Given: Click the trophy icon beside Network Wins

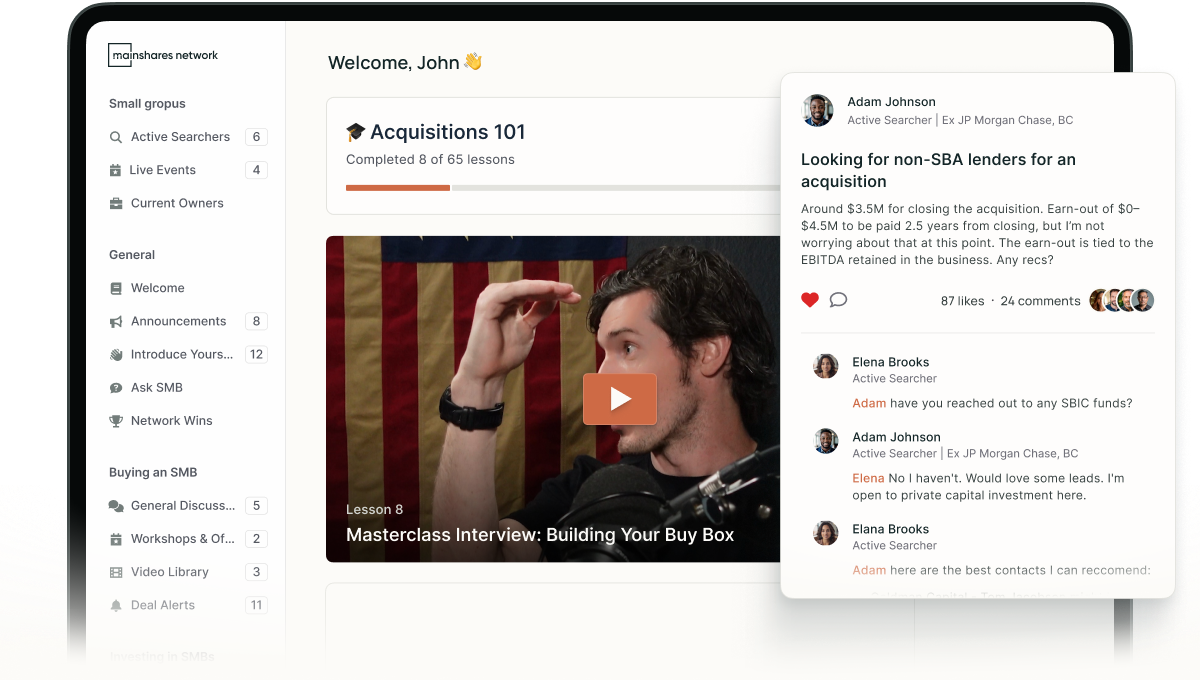Looking at the screenshot, I should point(116,421).
